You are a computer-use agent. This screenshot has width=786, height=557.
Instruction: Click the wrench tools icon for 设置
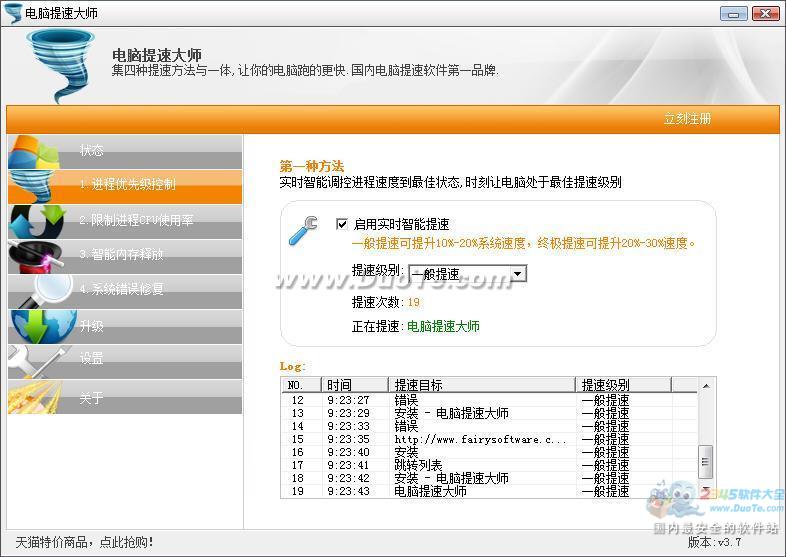point(39,361)
